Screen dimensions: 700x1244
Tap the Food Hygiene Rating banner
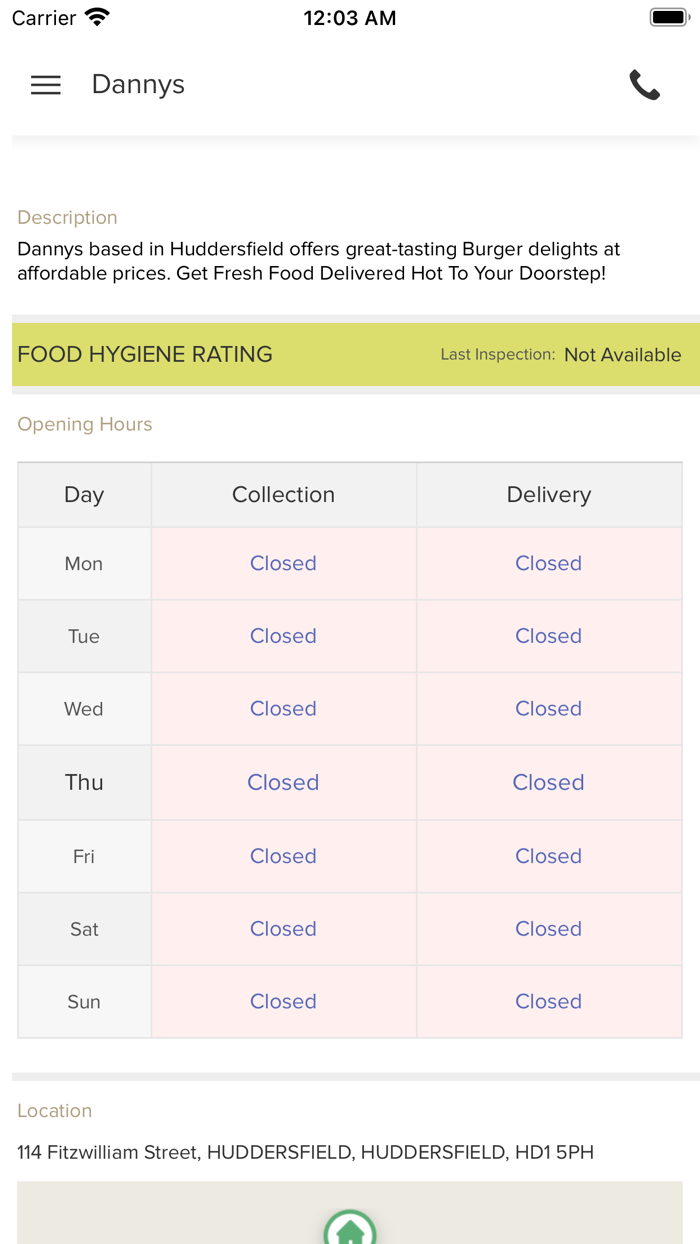click(x=350, y=355)
